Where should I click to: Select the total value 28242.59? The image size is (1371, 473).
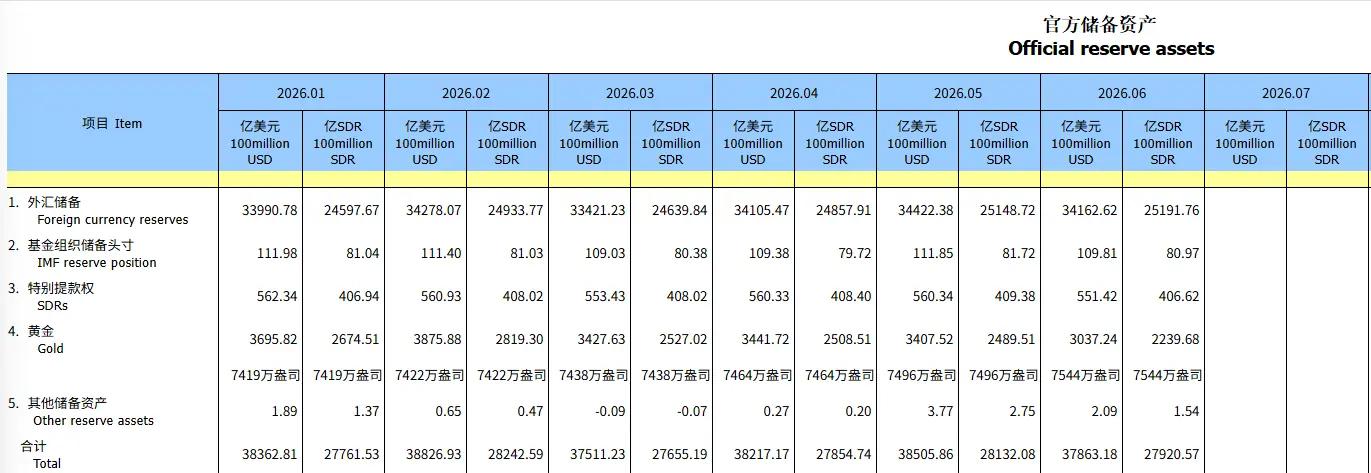tap(516, 454)
